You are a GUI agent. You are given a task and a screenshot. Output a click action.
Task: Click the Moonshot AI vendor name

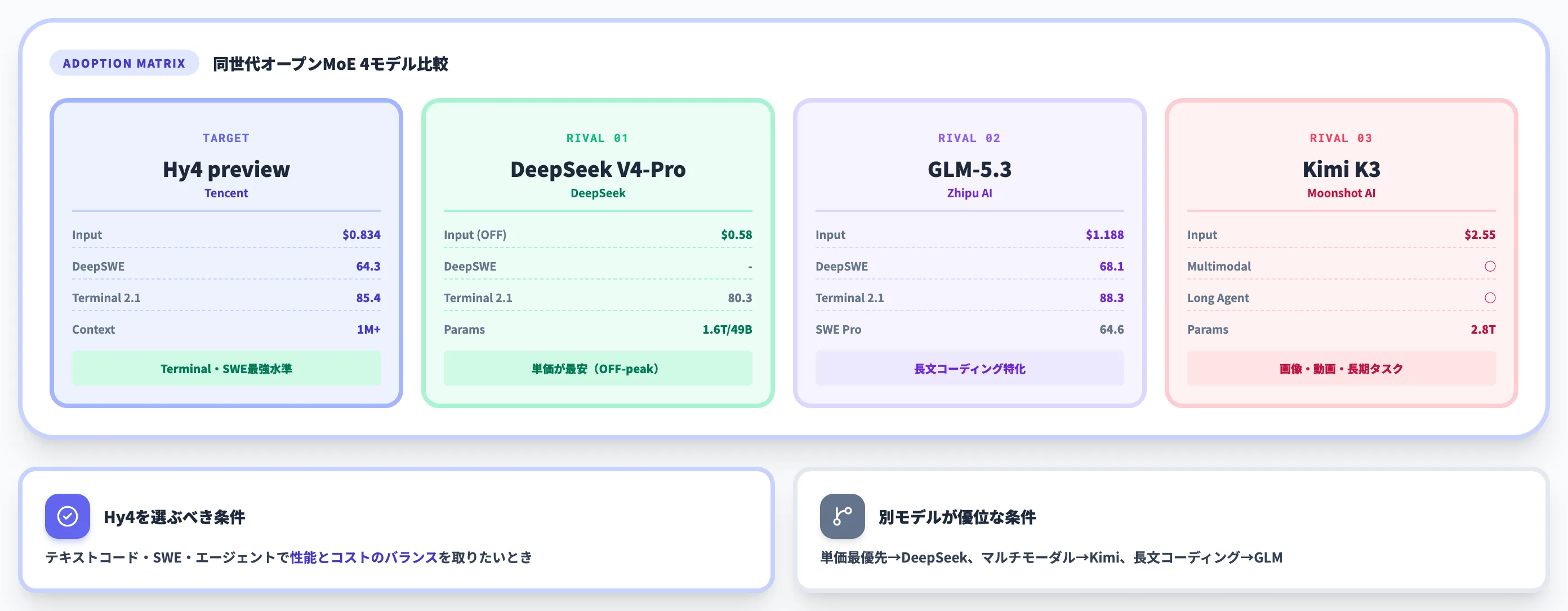click(x=1341, y=193)
